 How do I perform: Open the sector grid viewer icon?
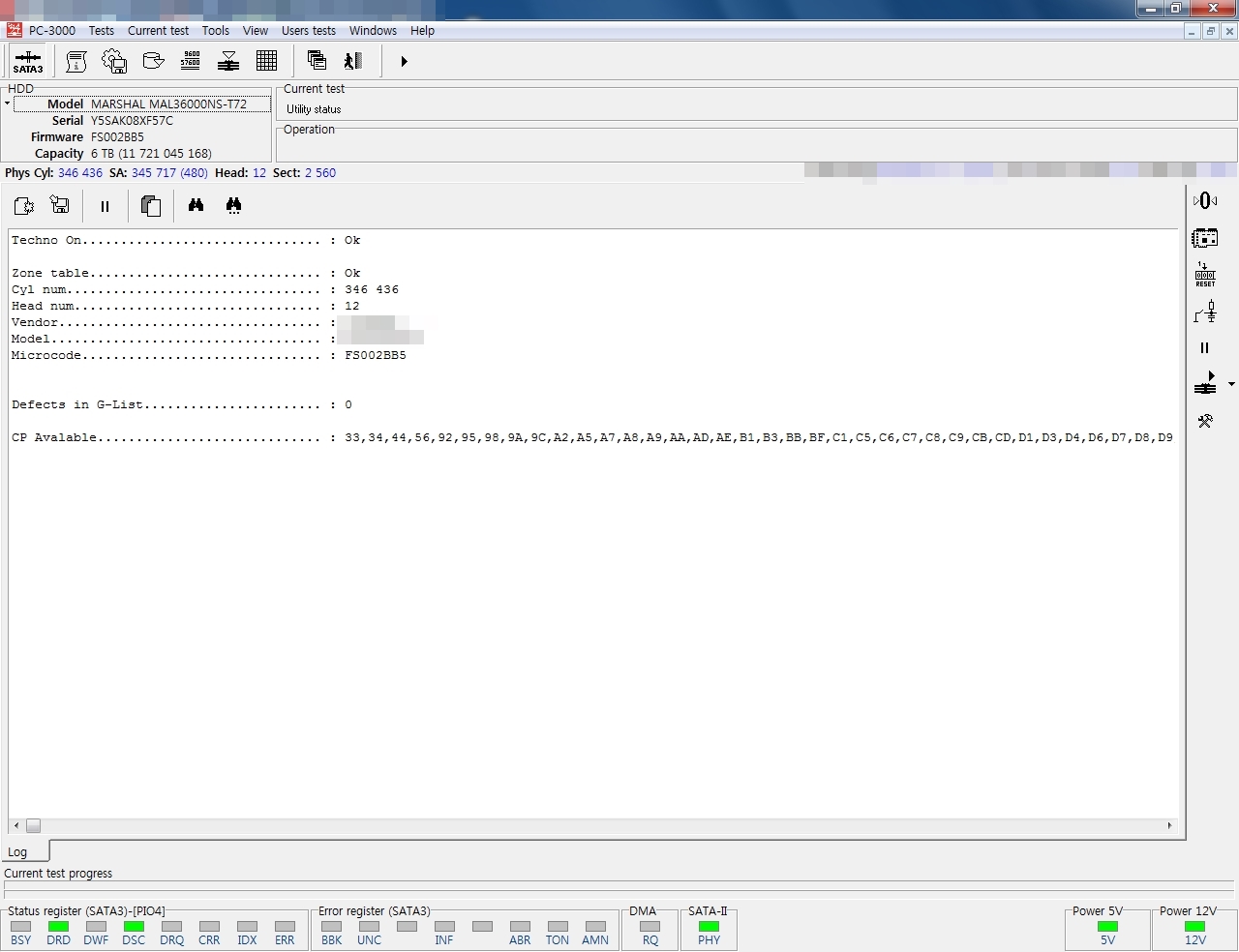click(267, 61)
